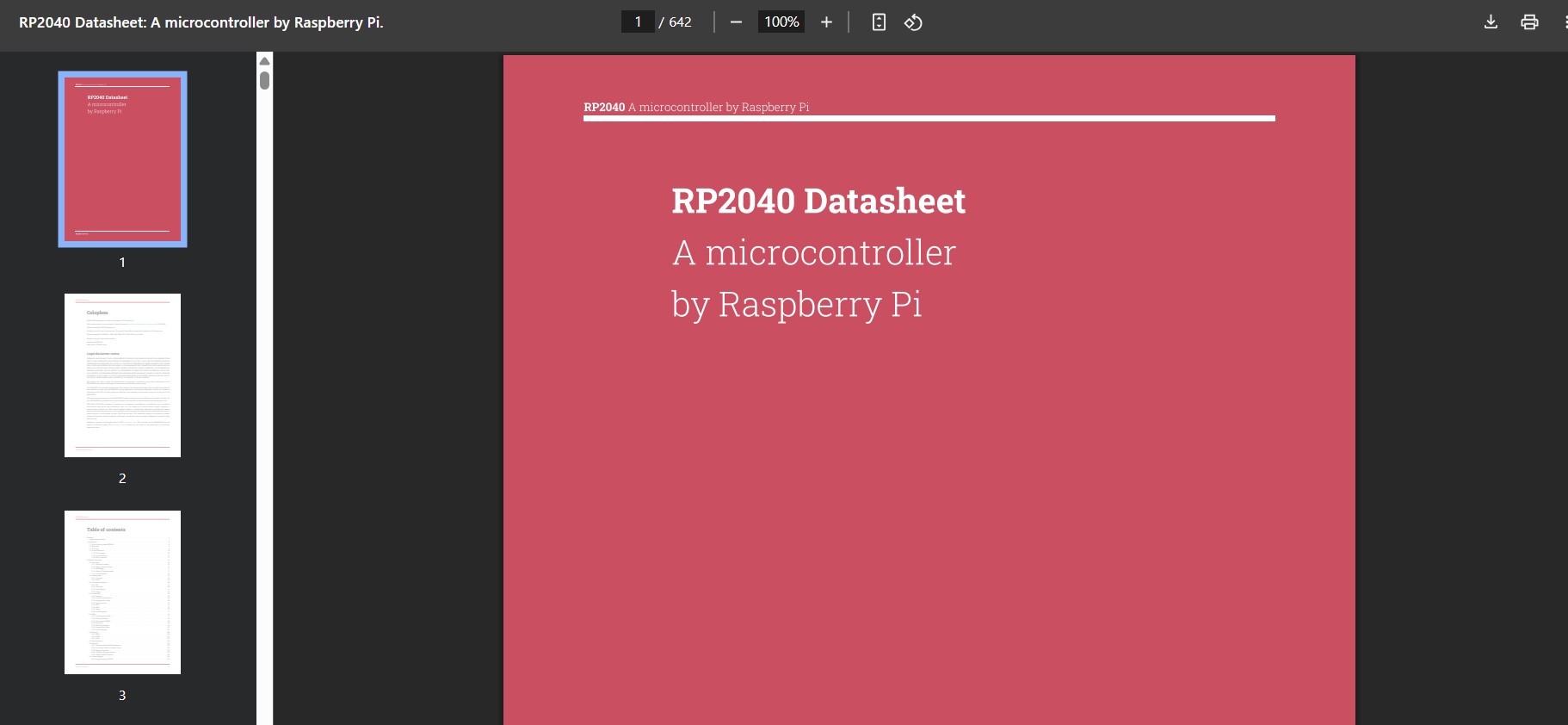
Task: Click the document title in toolbar
Action: pos(201,22)
